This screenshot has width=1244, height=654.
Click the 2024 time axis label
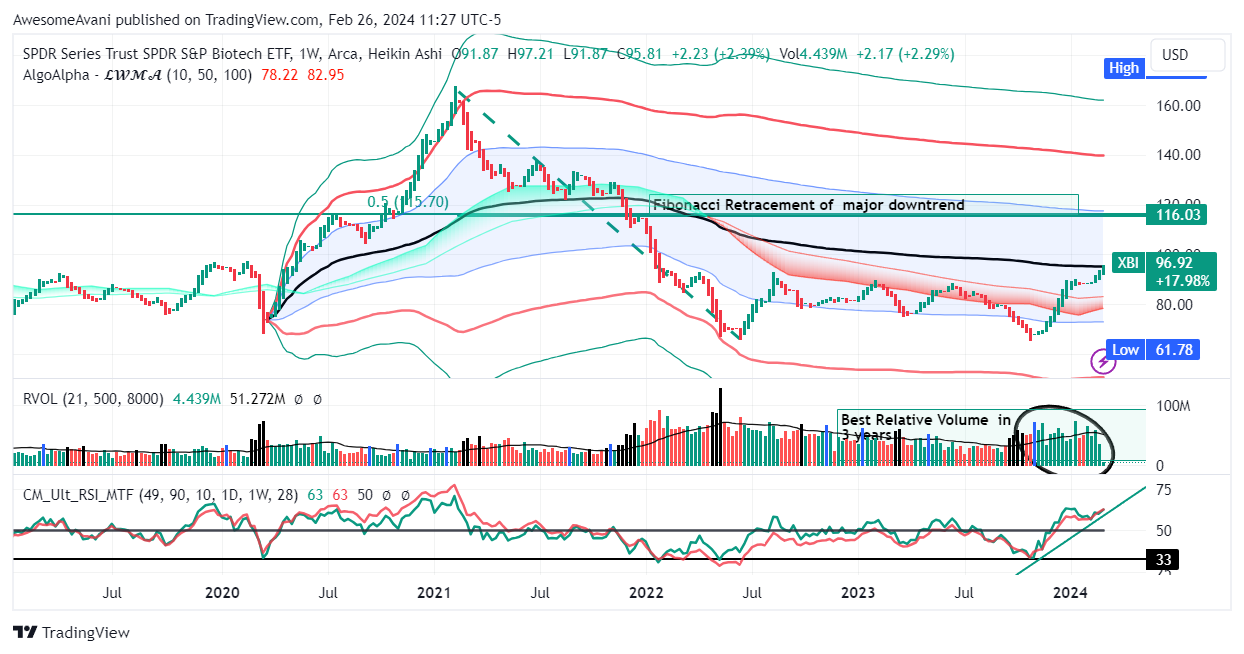[x=1071, y=593]
